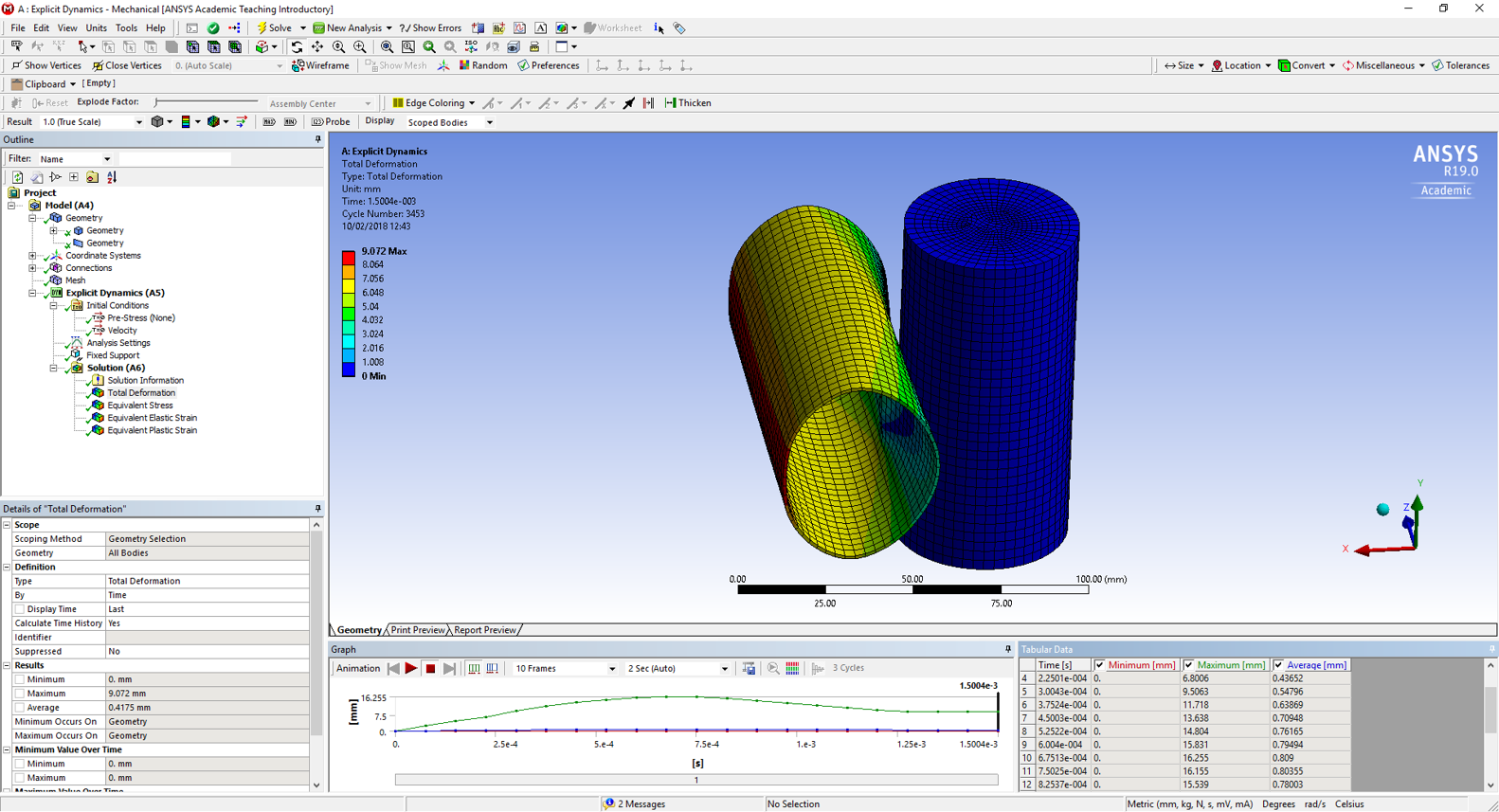Enable the Display Time checkbox
Viewport: 1499px width, 812px height.
coord(20,609)
